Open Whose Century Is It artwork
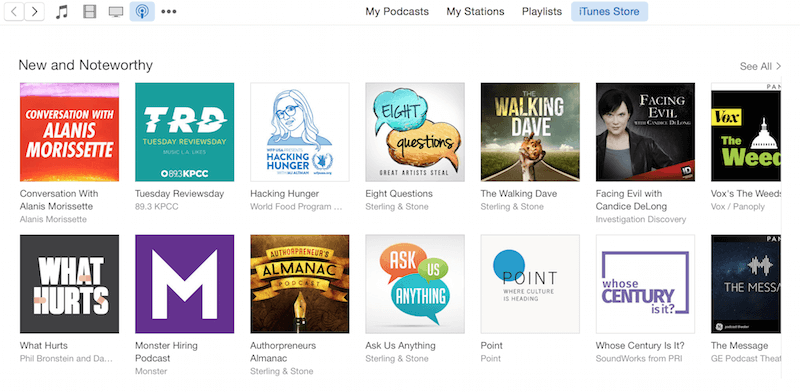The image size is (800, 392). [x=645, y=284]
